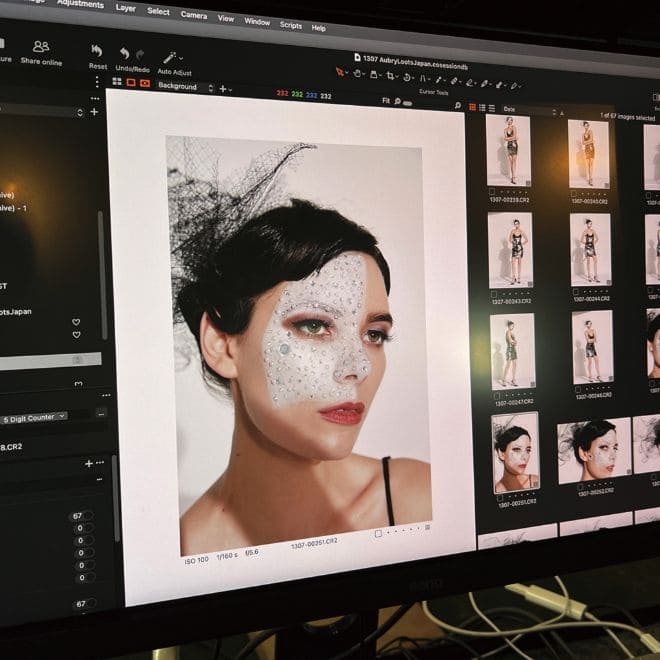Open the 5 Digit Counter dropdown
Screen dimensions: 660x660
click(x=34, y=418)
